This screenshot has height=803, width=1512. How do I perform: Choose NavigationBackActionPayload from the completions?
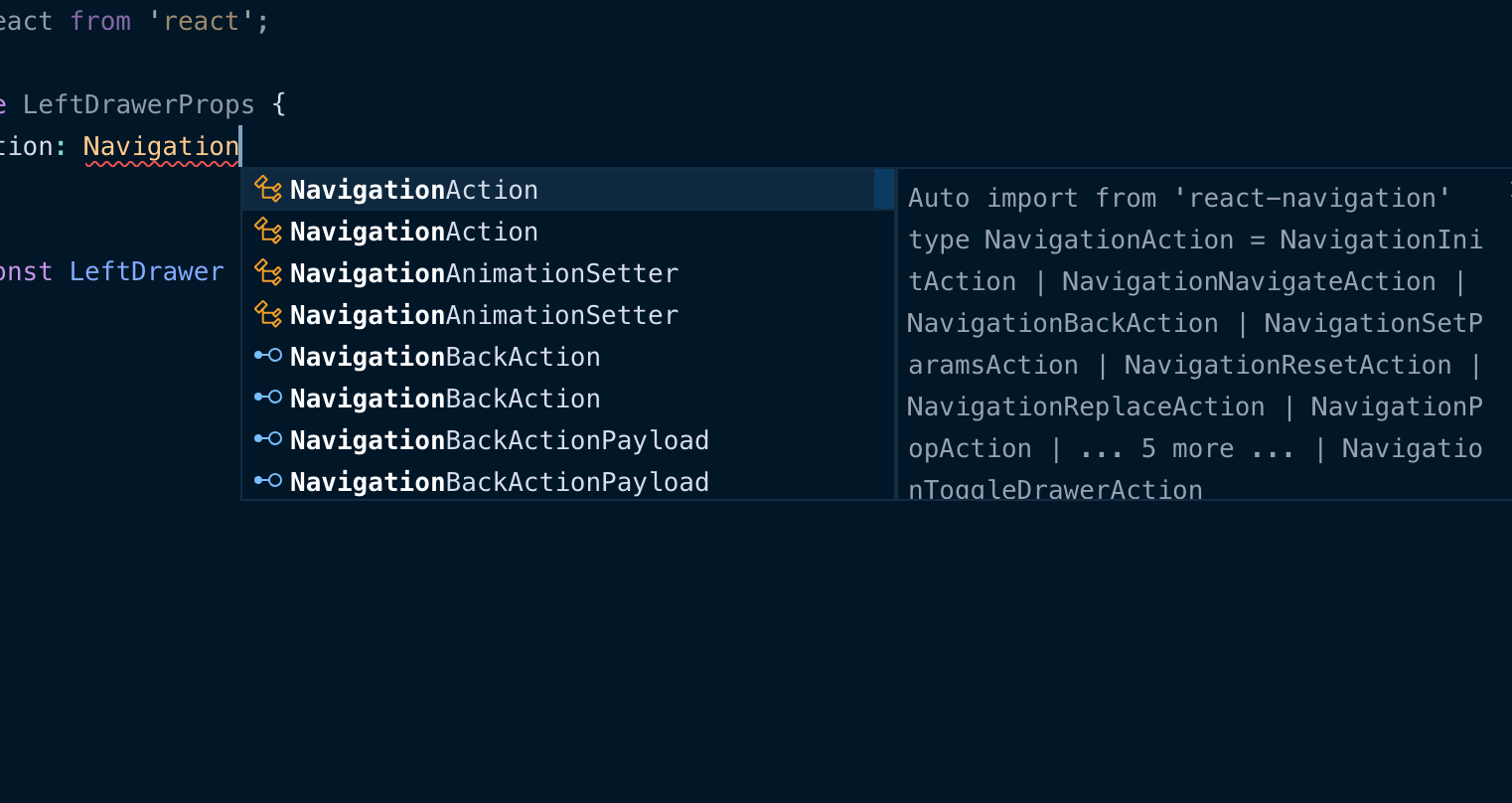(500, 439)
